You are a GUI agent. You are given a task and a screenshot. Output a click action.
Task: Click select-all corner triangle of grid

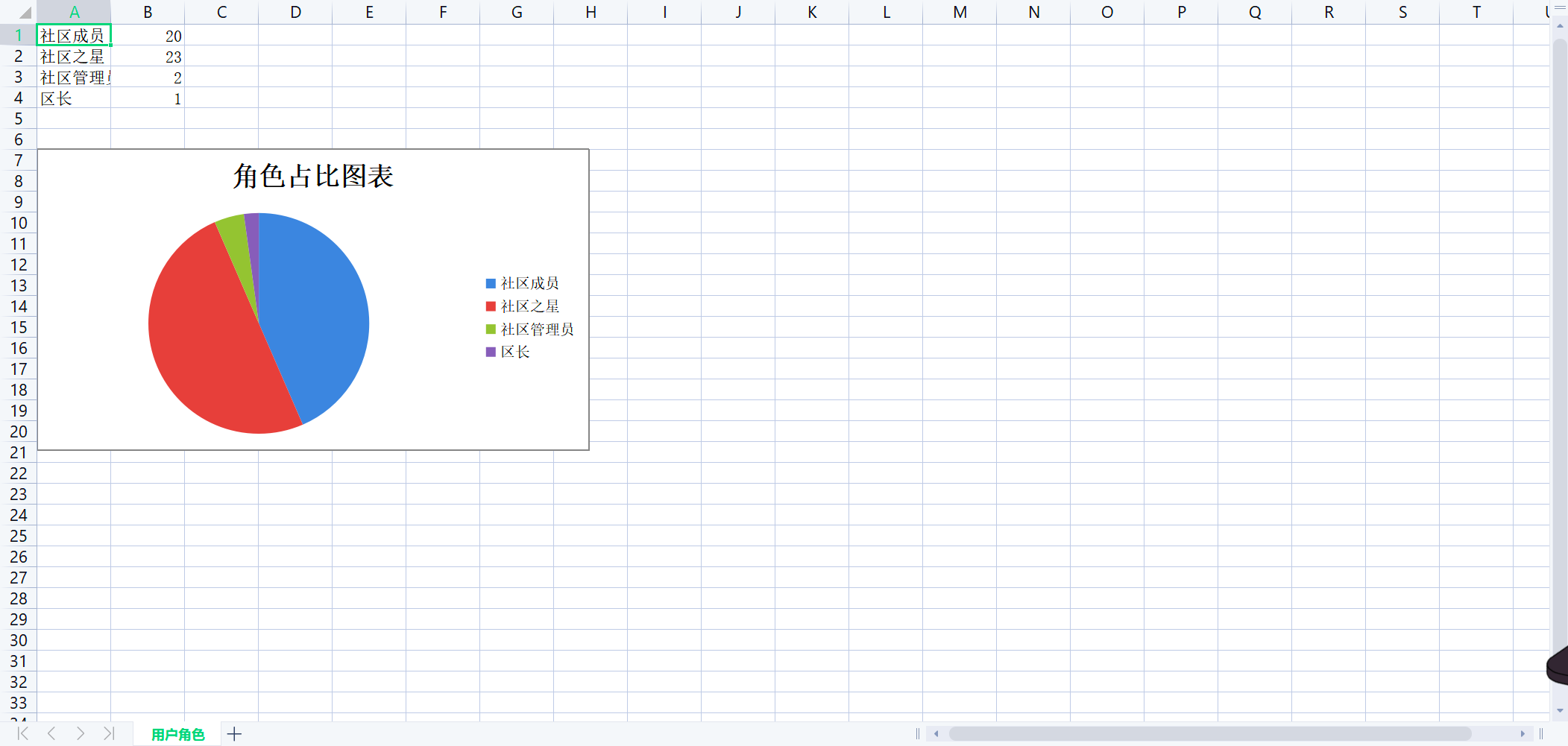tap(25, 13)
